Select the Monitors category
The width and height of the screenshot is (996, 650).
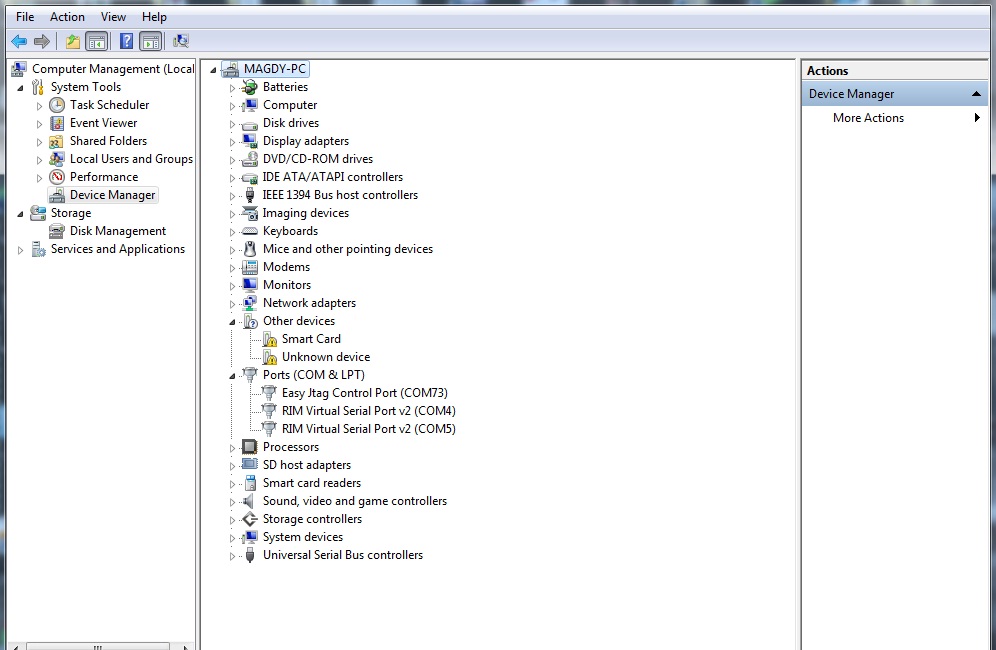coord(287,285)
